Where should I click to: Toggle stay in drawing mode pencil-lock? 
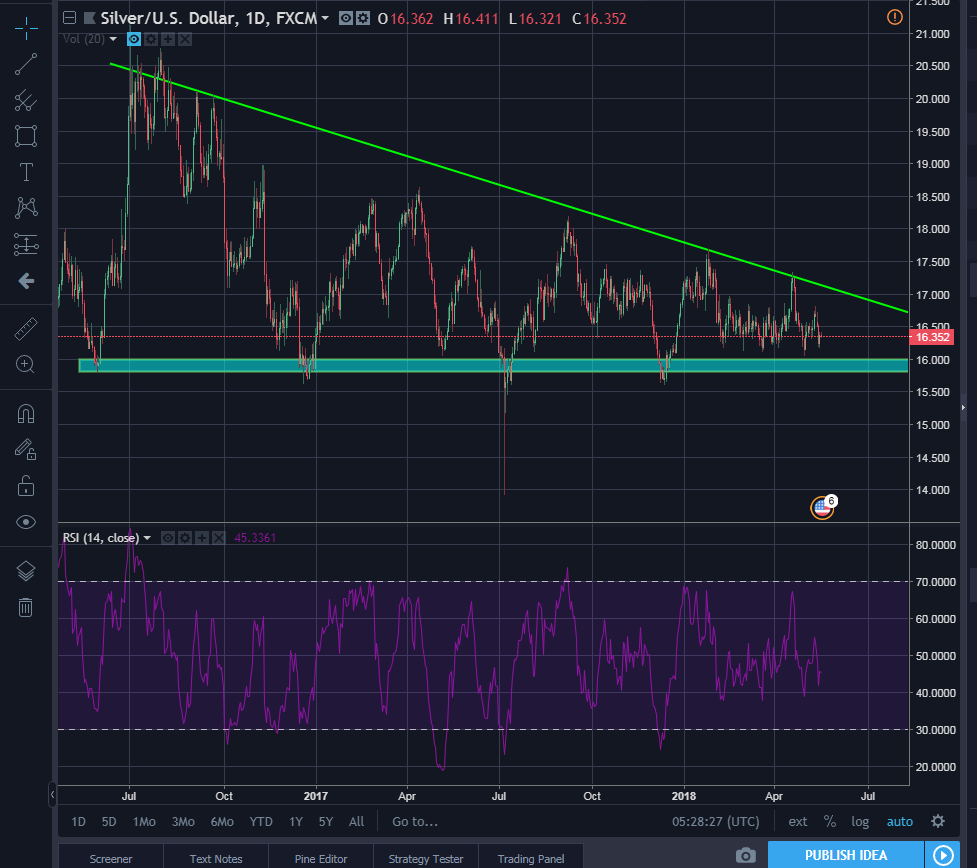pos(26,450)
